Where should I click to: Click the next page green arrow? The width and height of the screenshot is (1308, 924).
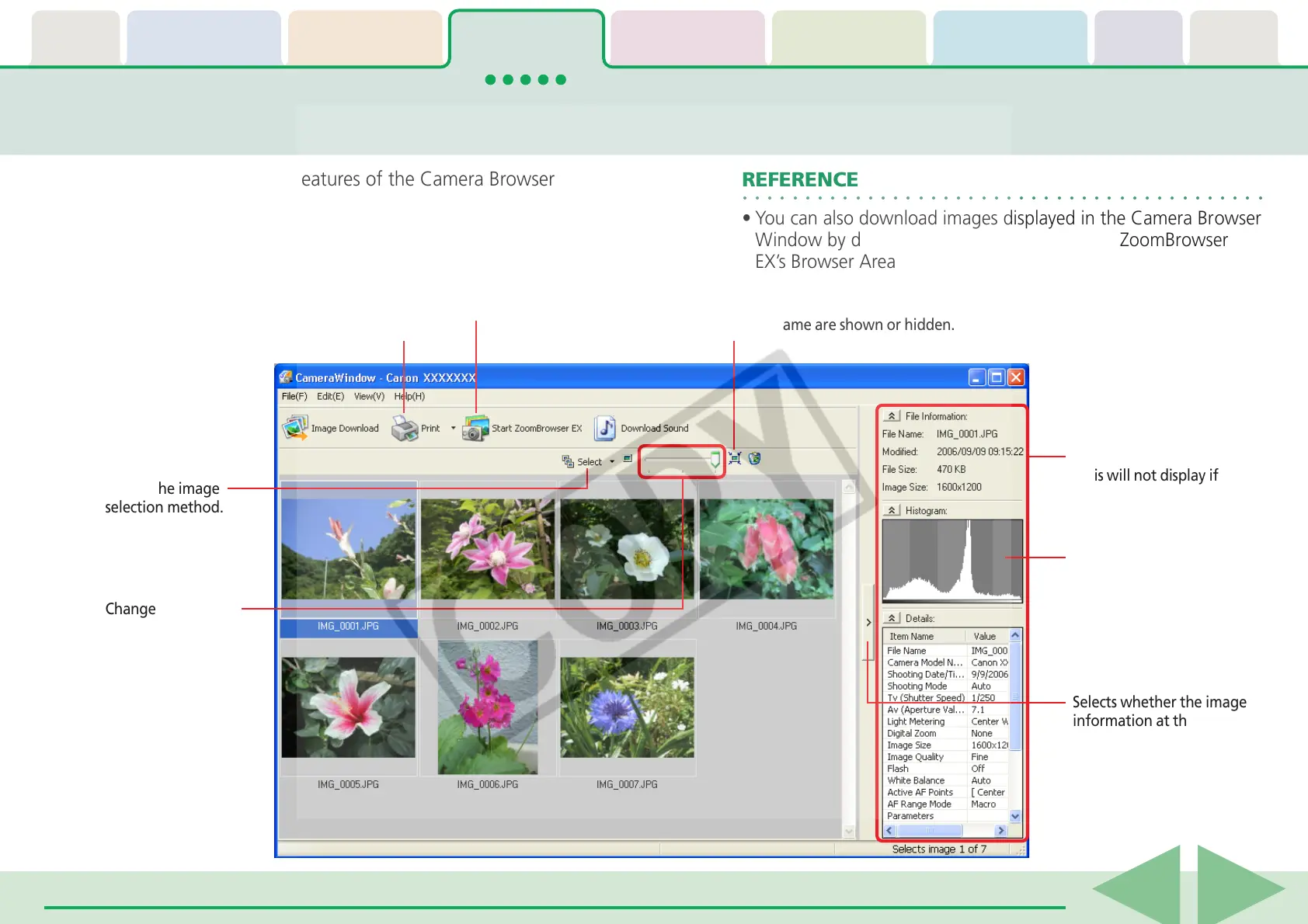click(1238, 887)
